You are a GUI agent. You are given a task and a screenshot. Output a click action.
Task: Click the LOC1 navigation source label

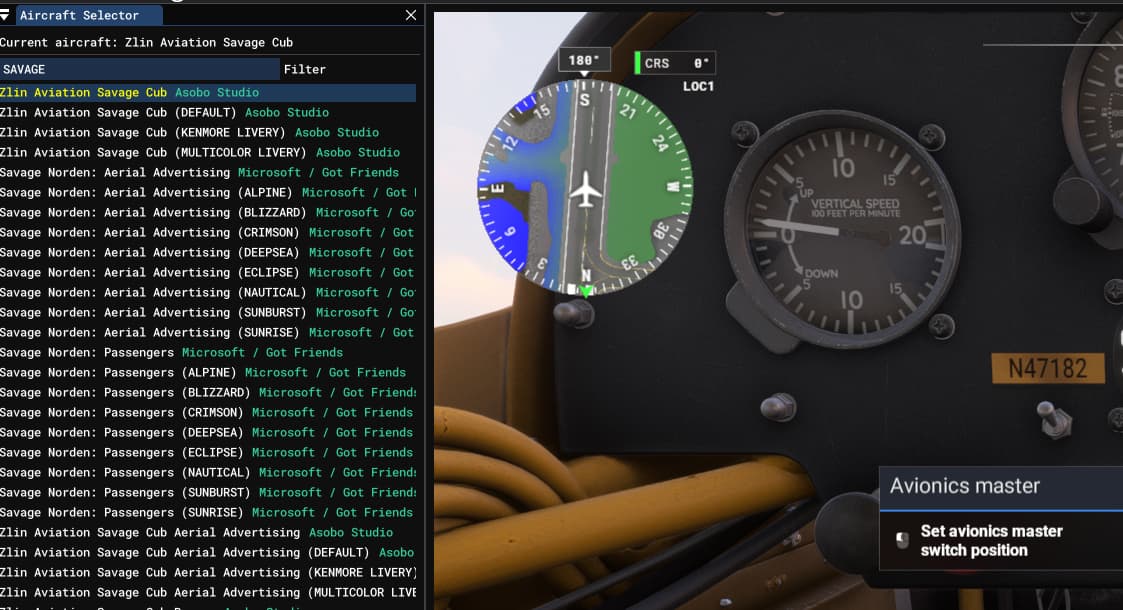click(x=698, y=87)
